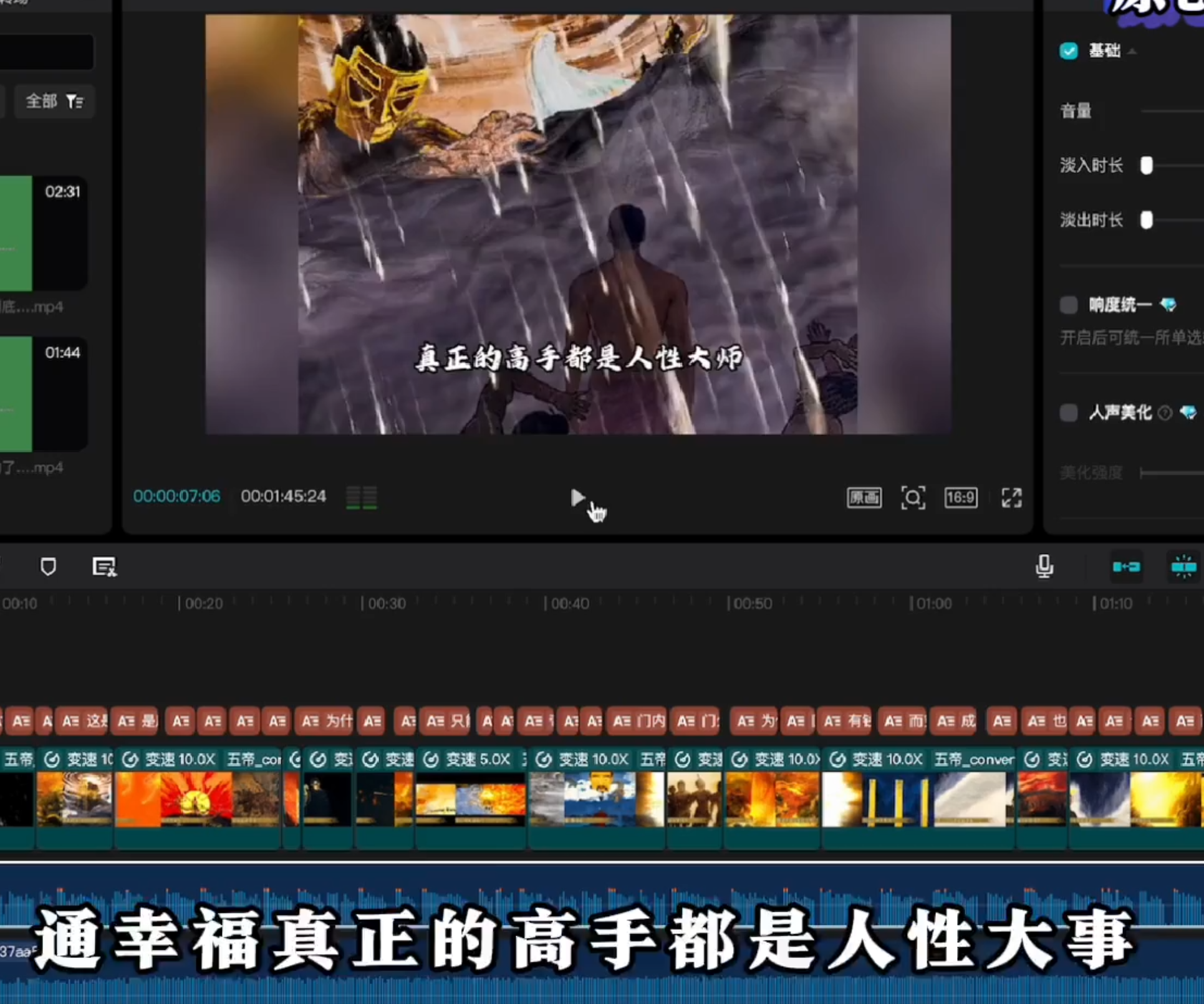Screen dimensions: 1204x1004
Task: Click the marker shield icon on timeline toolbar
Action: pyautogui.click(x=48, y=567)
